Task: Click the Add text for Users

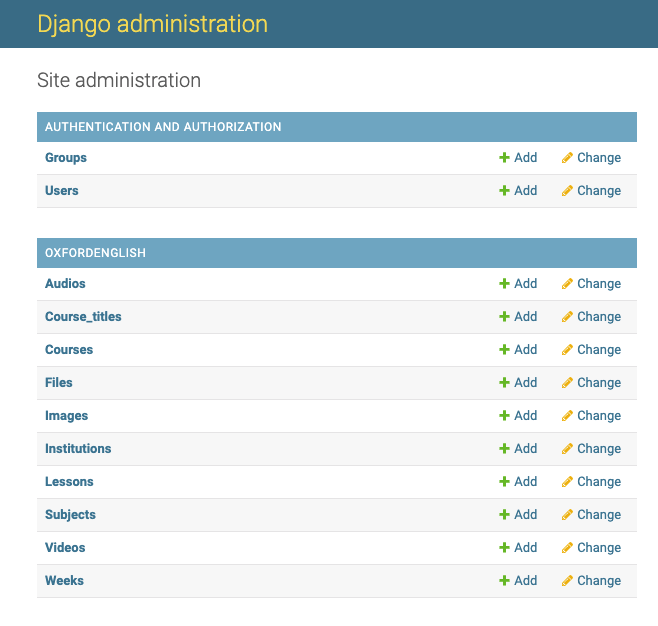Action: tap(526, 190)
